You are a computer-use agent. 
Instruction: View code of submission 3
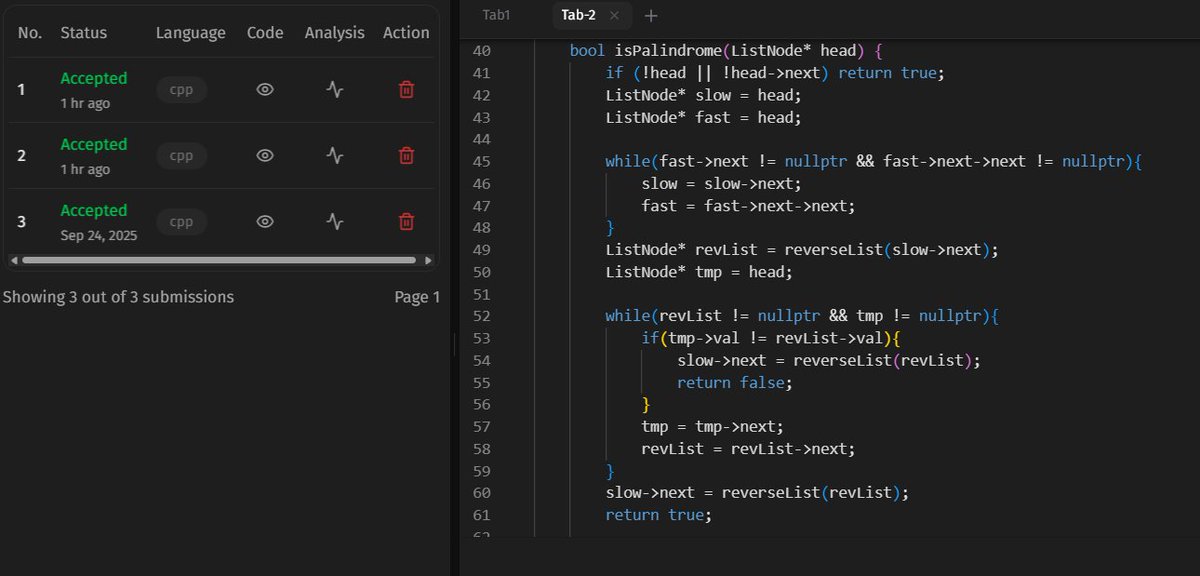coord(265,221)
